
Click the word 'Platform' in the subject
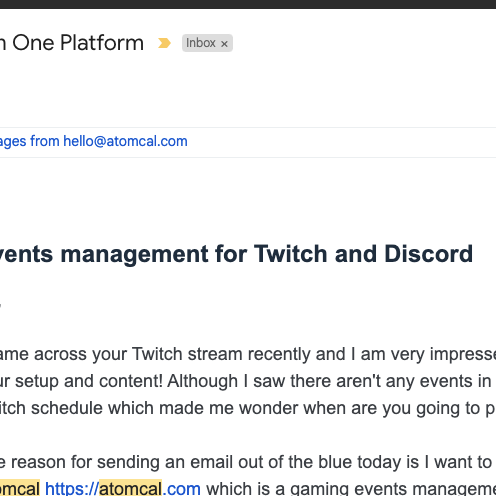(x=102, y=43)
